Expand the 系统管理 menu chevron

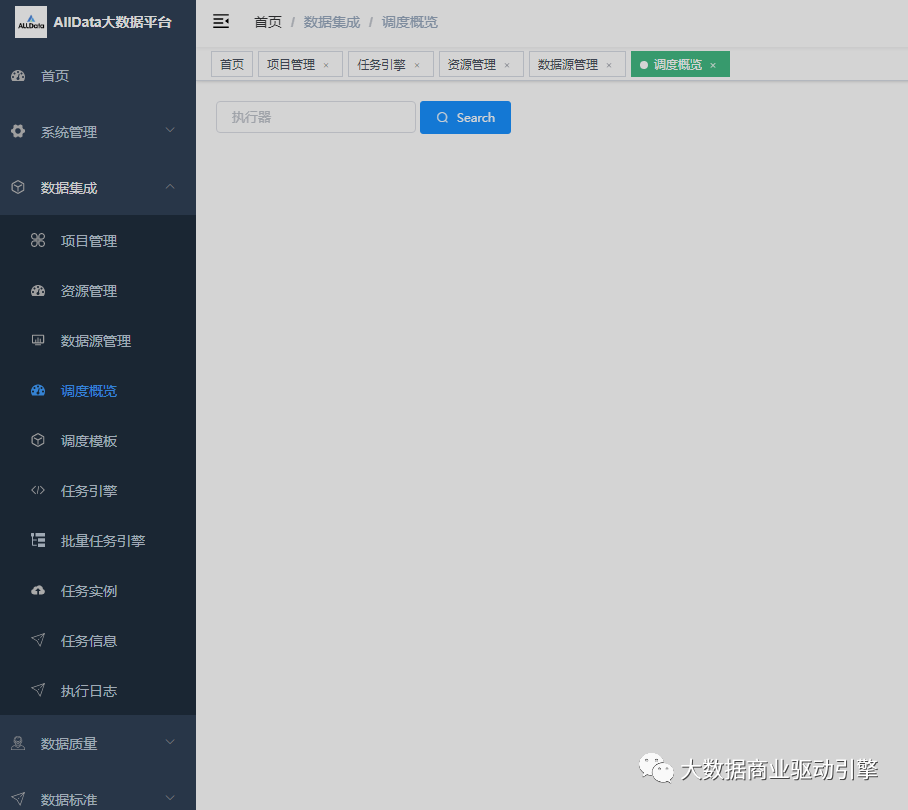click(170, 131)
